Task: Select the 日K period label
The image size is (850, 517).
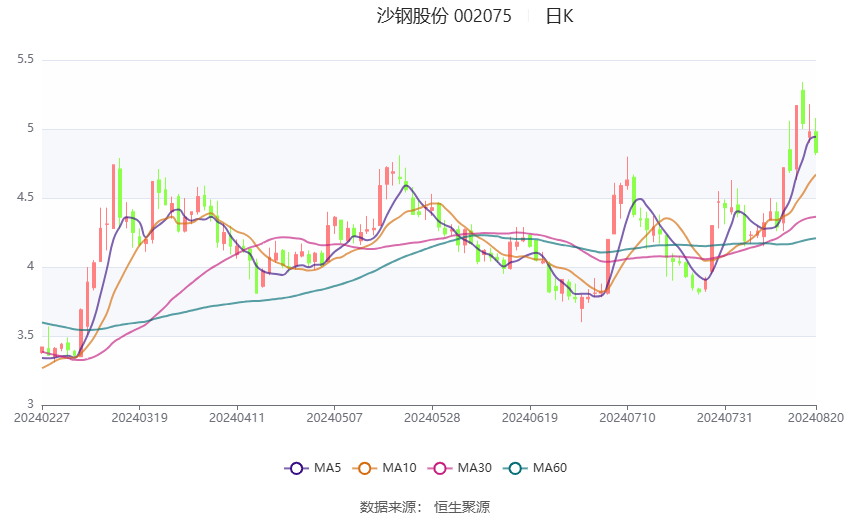Action: [x=559, y=16]
